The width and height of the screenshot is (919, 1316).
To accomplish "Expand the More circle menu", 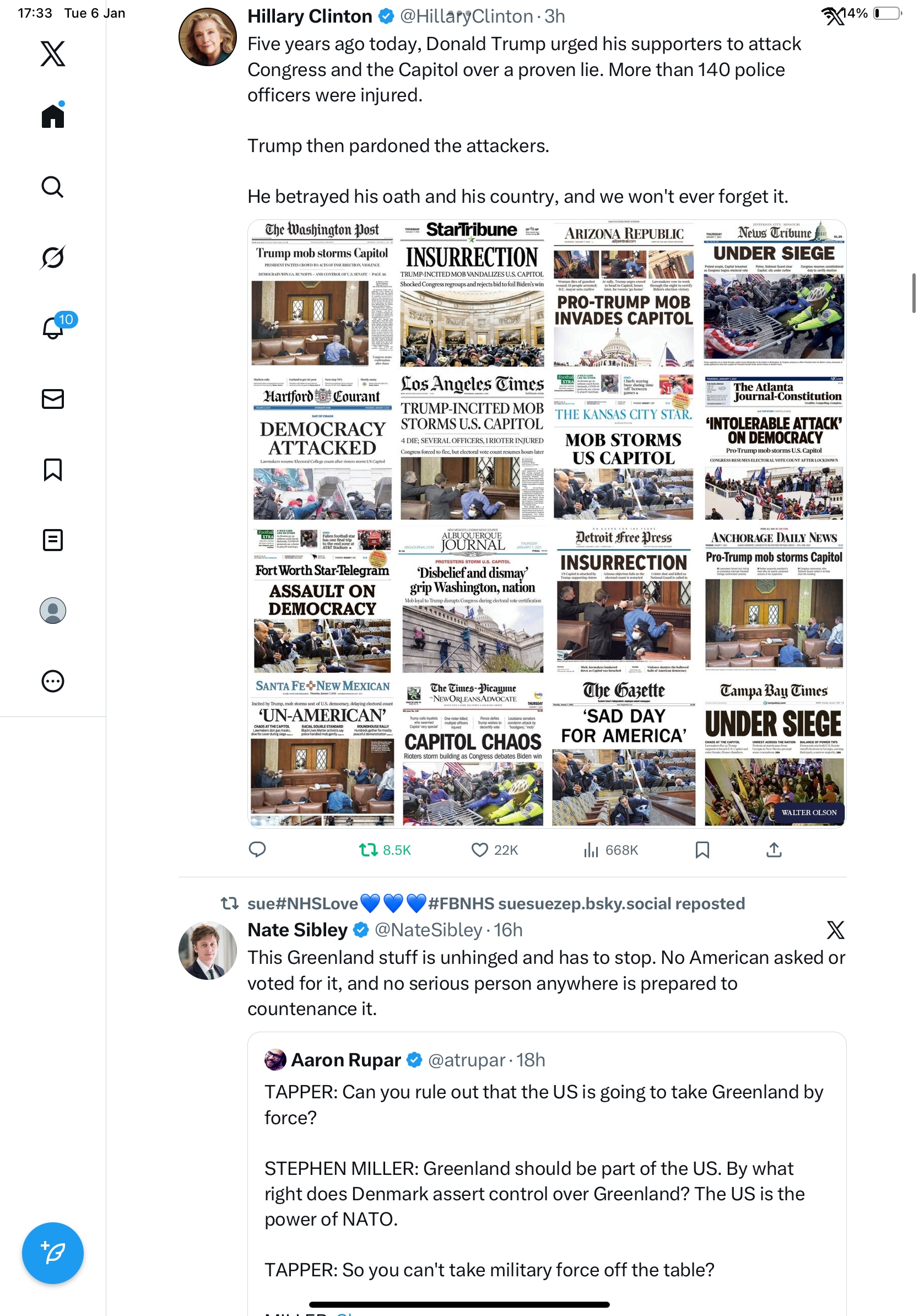I will tap(53, 681).
